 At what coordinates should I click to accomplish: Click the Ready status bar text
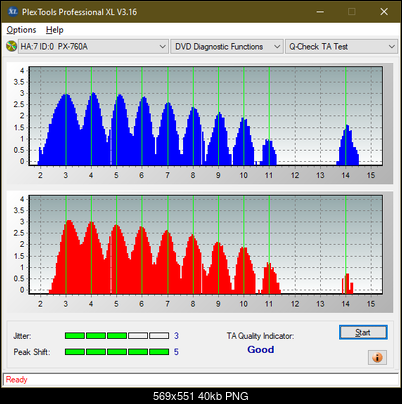tap(16, 379)
